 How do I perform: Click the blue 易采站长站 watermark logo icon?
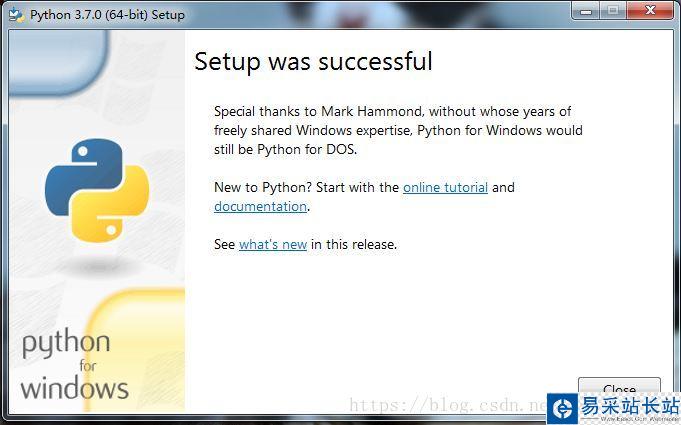pyautogui.click(x=563, y=406)
